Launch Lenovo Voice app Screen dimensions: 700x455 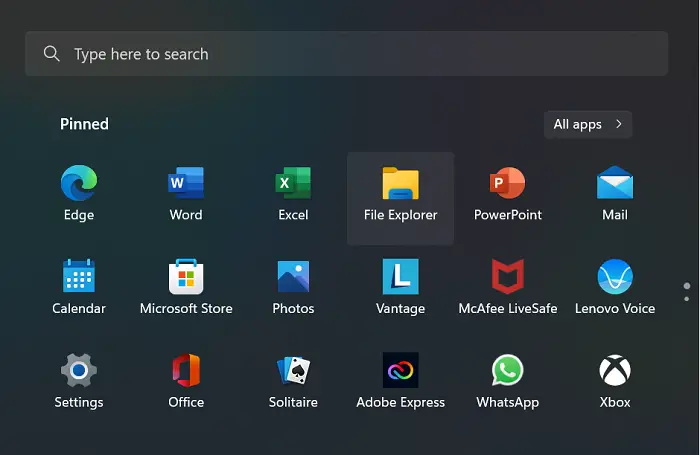[x=615, y=276]
